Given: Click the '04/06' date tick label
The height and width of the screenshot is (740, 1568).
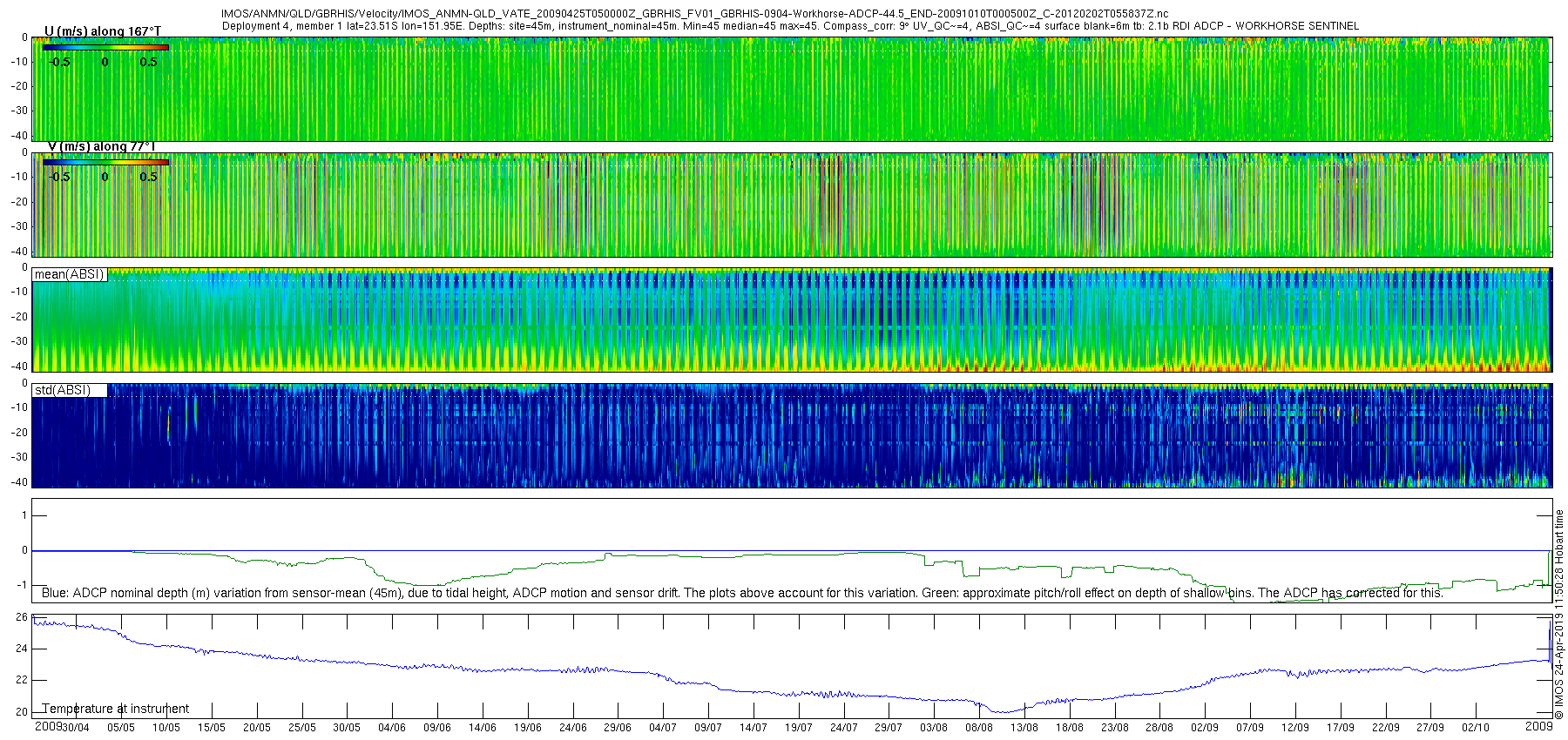Looking at the screenshot, I should [392, 728].
